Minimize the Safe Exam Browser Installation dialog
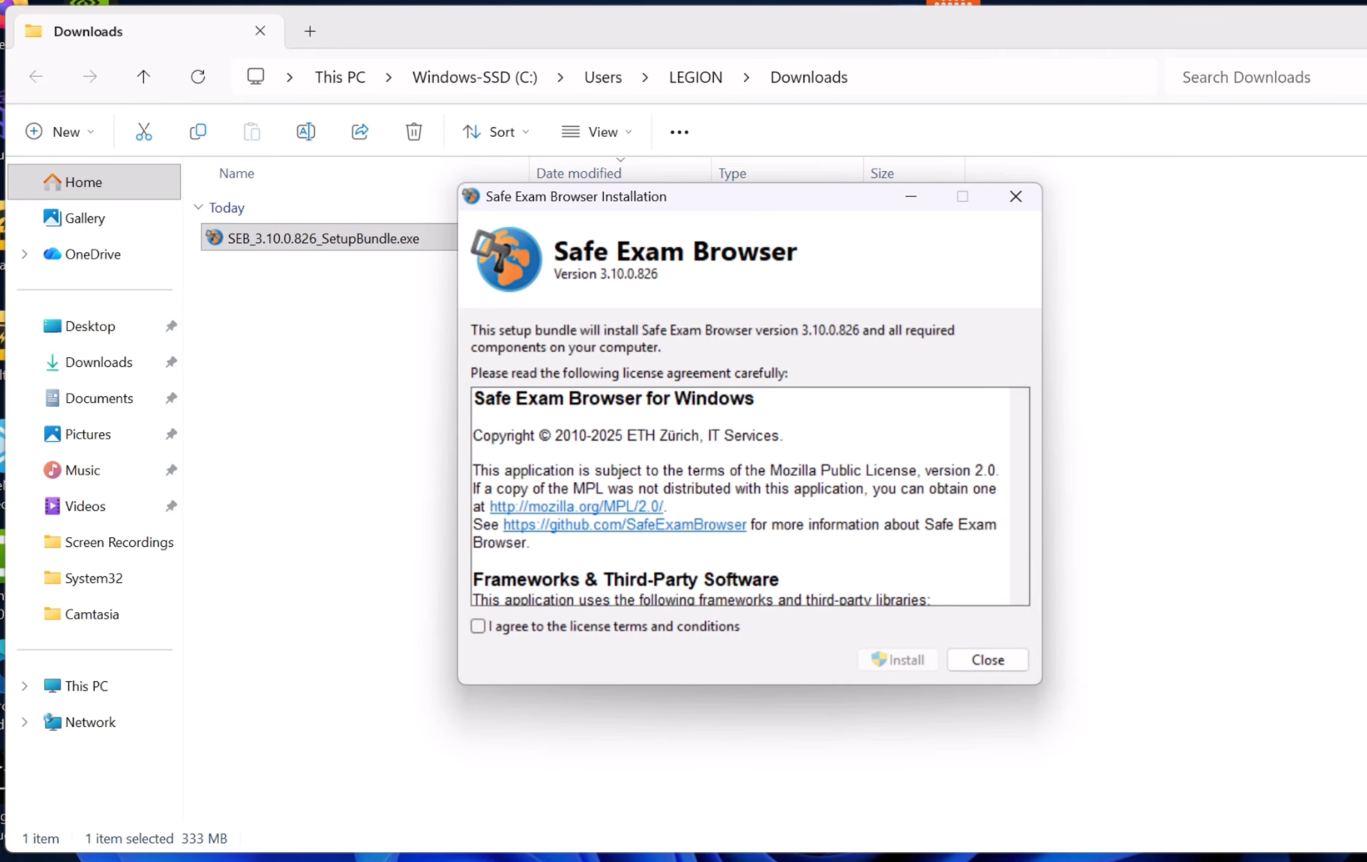 [x=910, y=197]
